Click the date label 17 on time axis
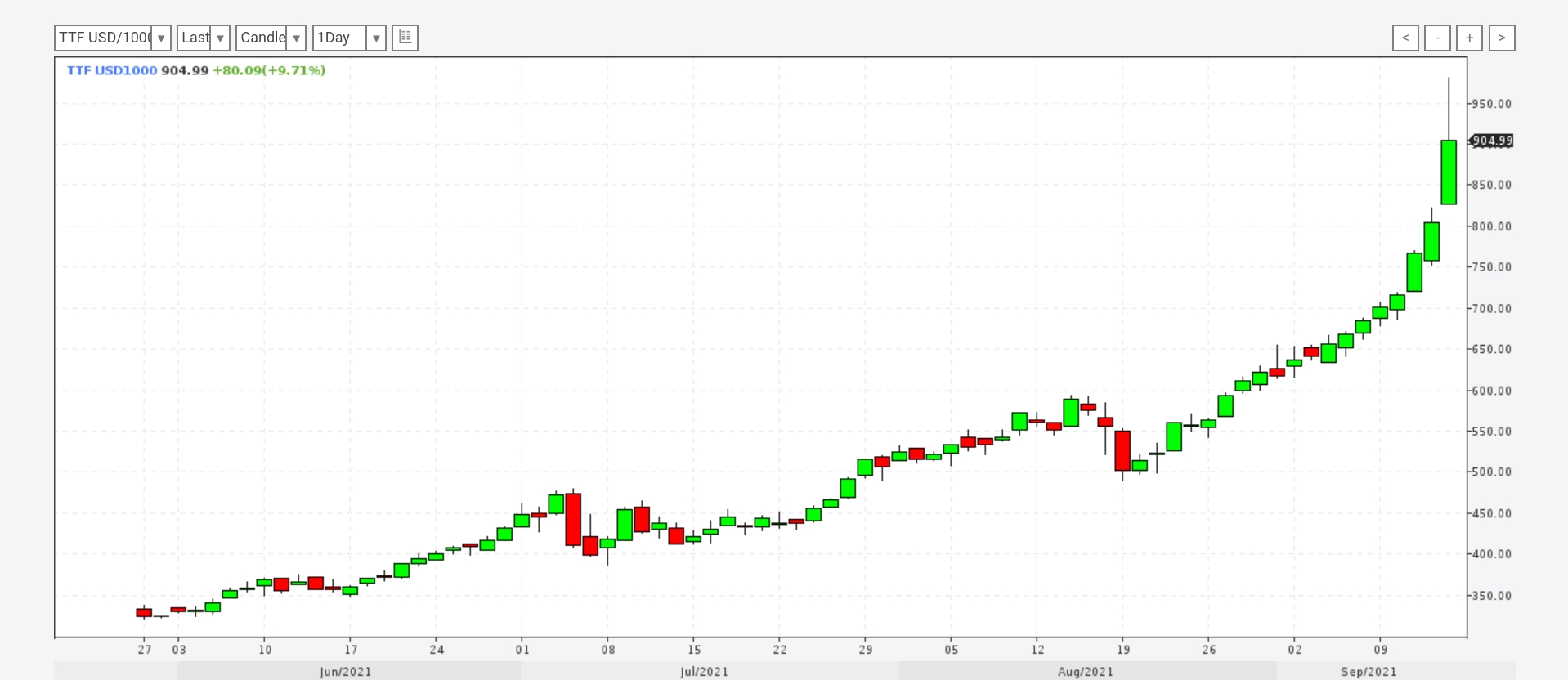1568x680 pixels. [351, 650]
